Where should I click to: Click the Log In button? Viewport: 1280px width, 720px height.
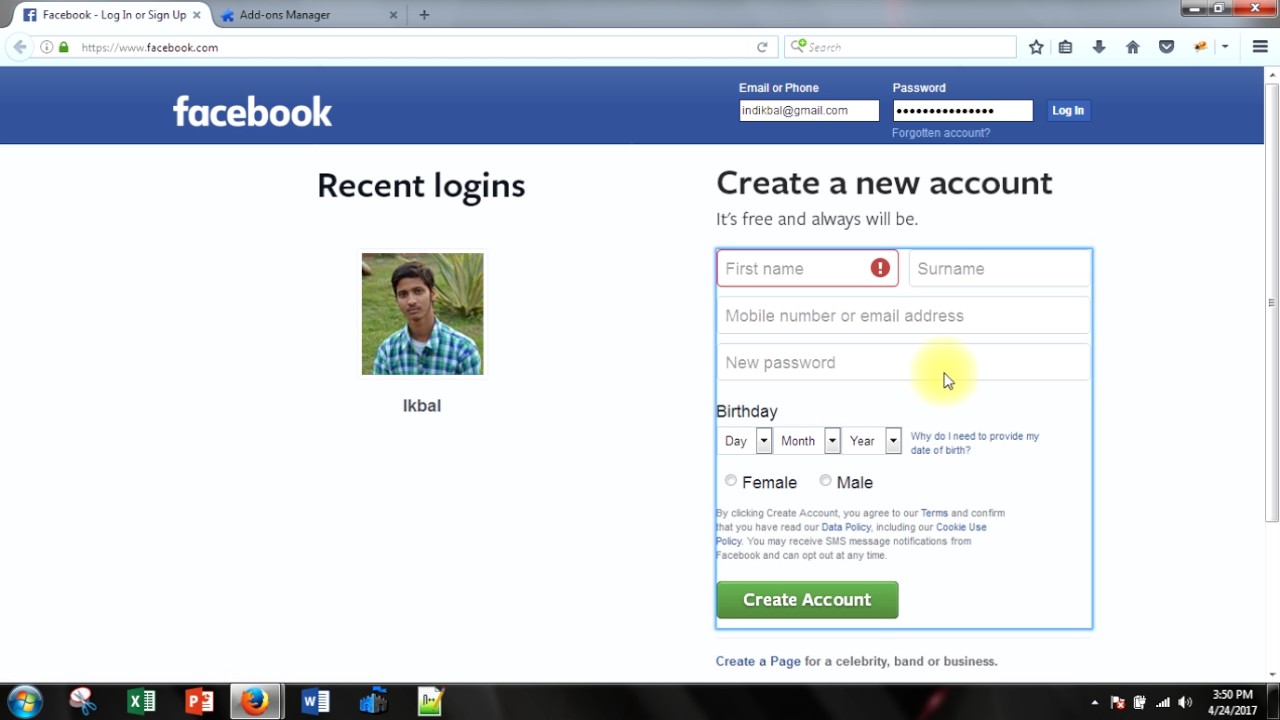1067,110
